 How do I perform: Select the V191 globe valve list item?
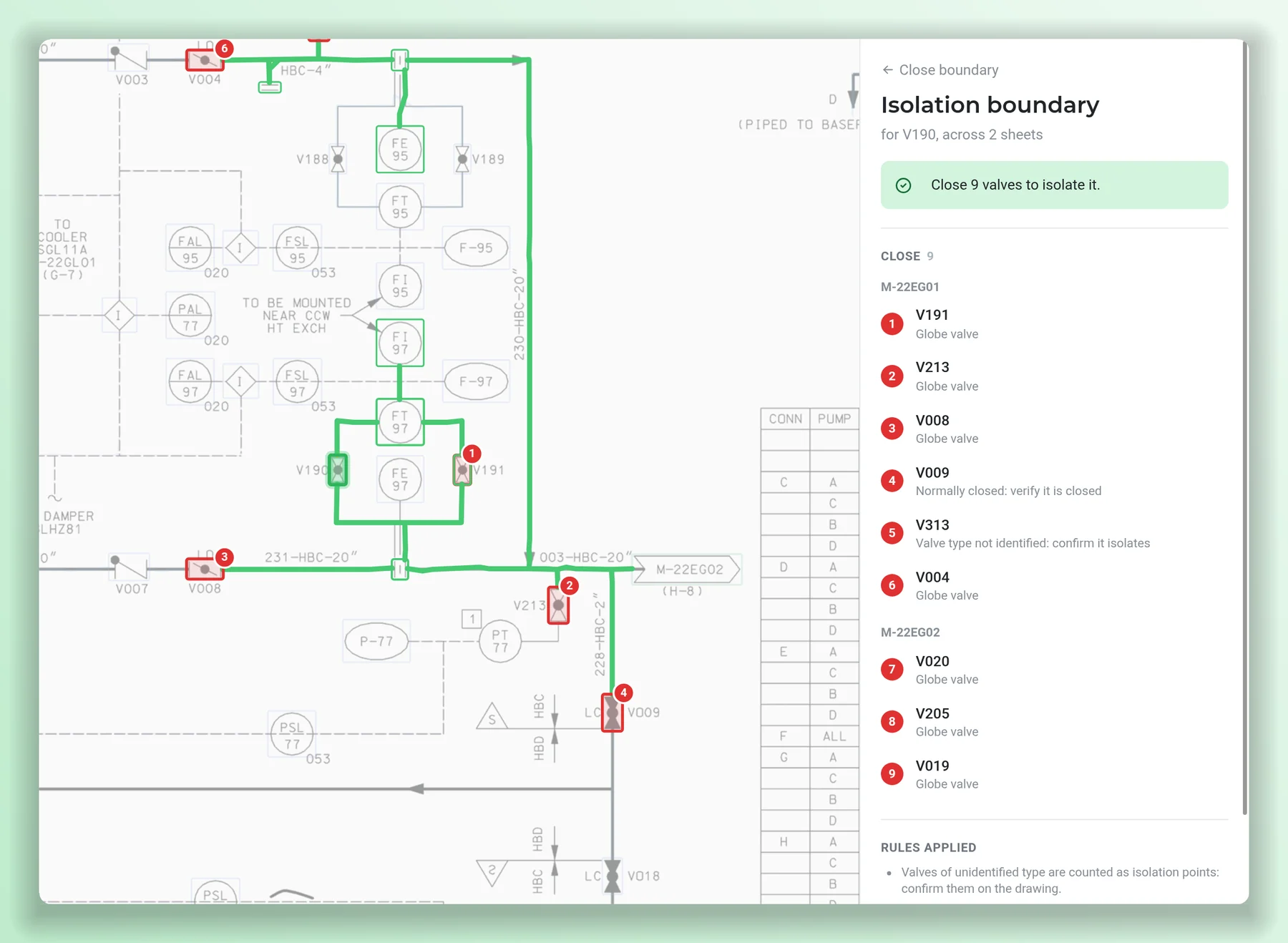pyautogui.click(x=1054, y=324)
